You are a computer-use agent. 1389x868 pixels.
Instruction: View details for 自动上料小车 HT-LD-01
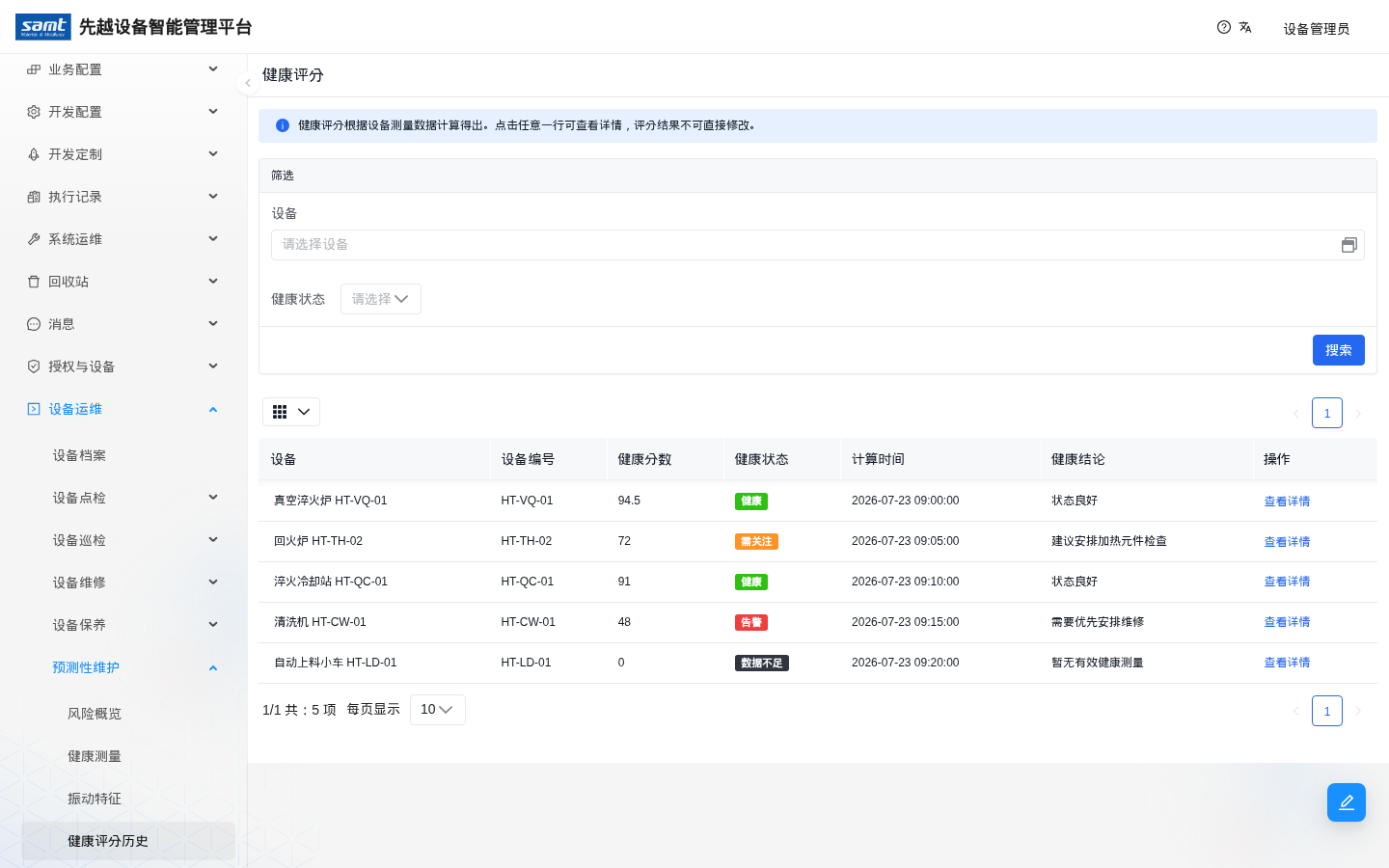tap(1287, 663)
